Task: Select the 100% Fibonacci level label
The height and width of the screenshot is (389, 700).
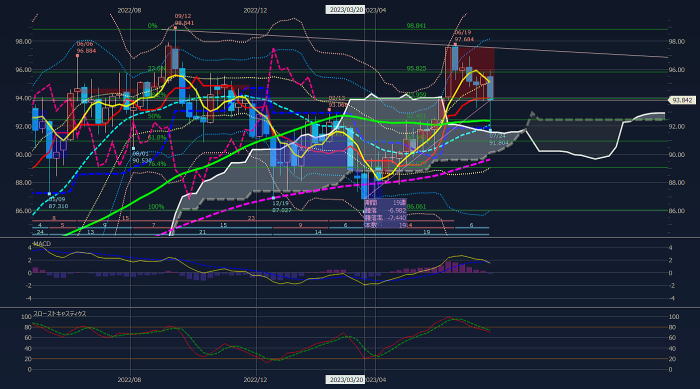Action: coord(156,207)
